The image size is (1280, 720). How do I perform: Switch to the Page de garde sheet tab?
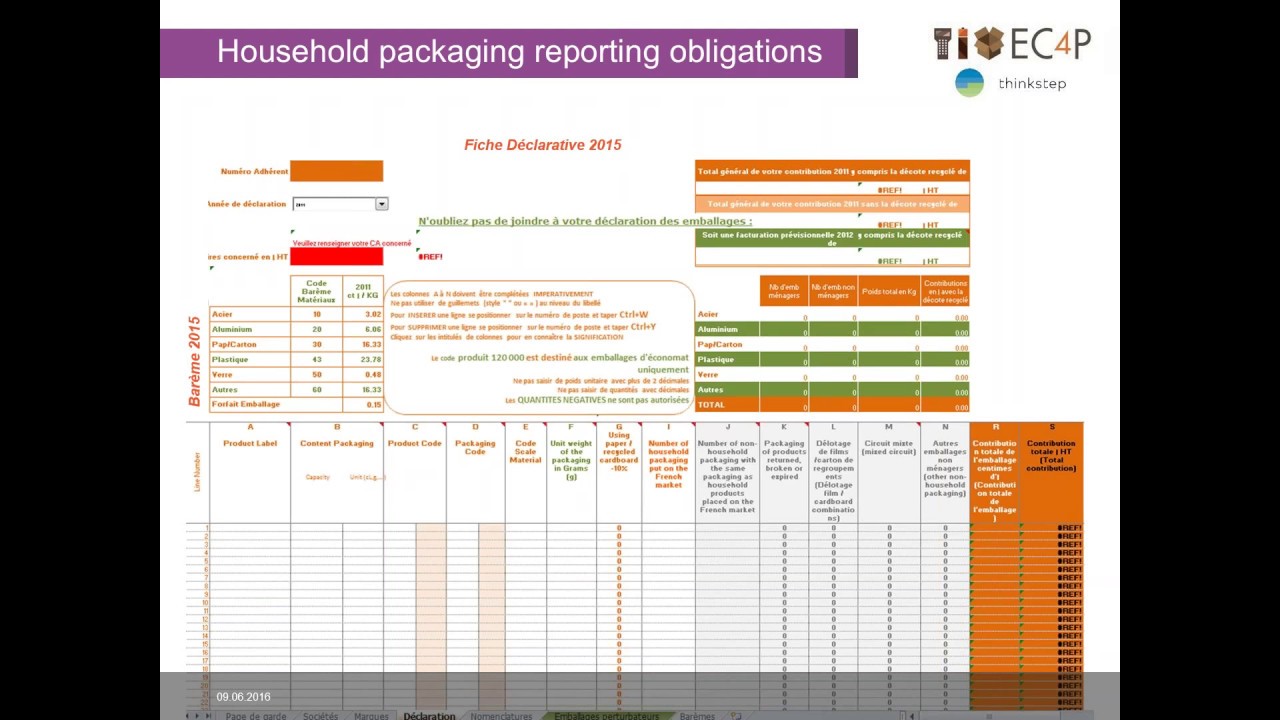coord(256,716)
